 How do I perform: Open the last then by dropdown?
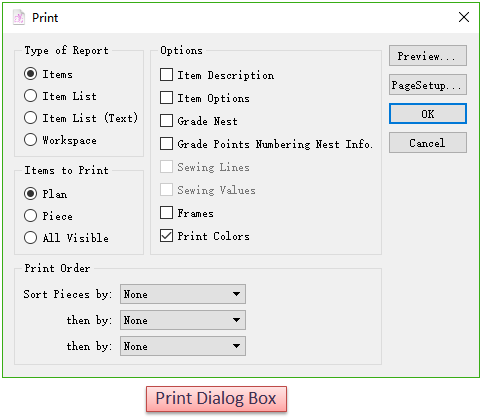point(183,346)
